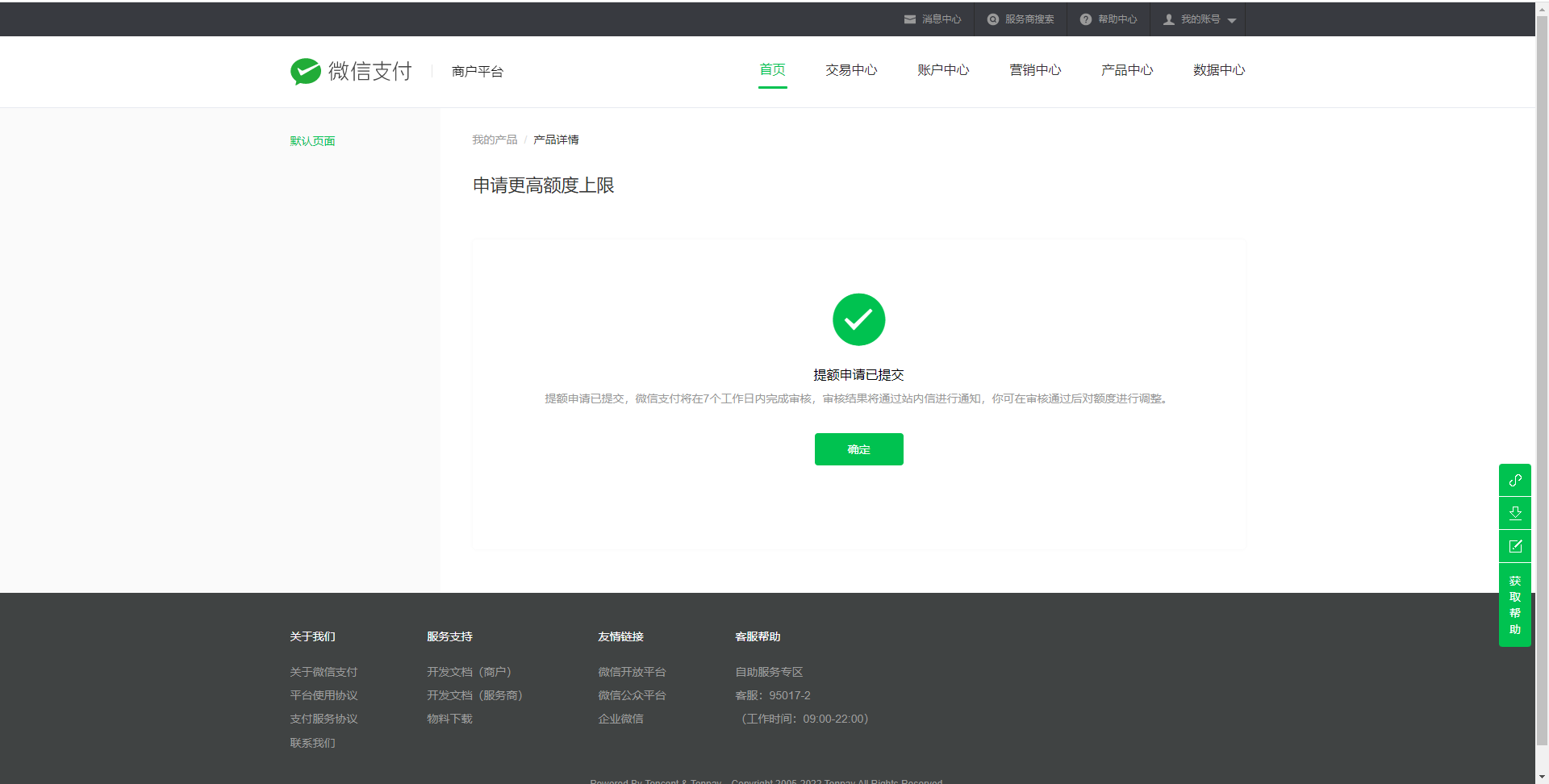Click the 客服：95017-2 text
Image resolution: width=1549 pixels, height=784 pixels.
click(x=773, y=695)
